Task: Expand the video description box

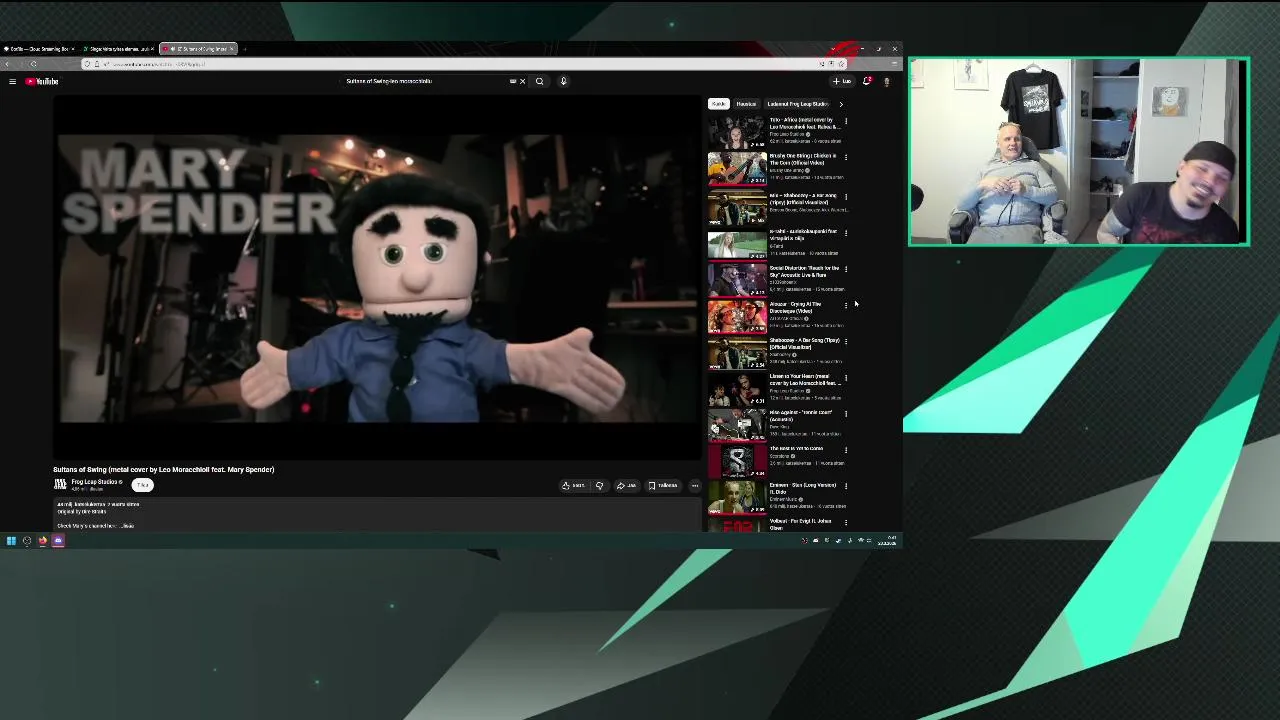Action: (378, 514)
